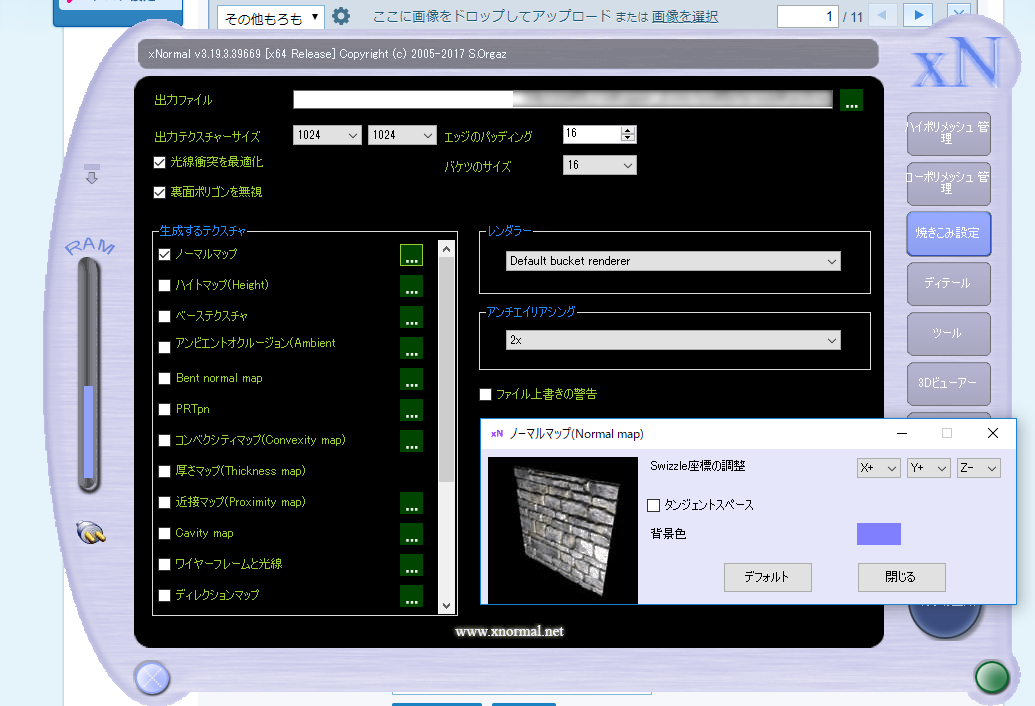Enable Cavity map checkbox

point(164,534)
